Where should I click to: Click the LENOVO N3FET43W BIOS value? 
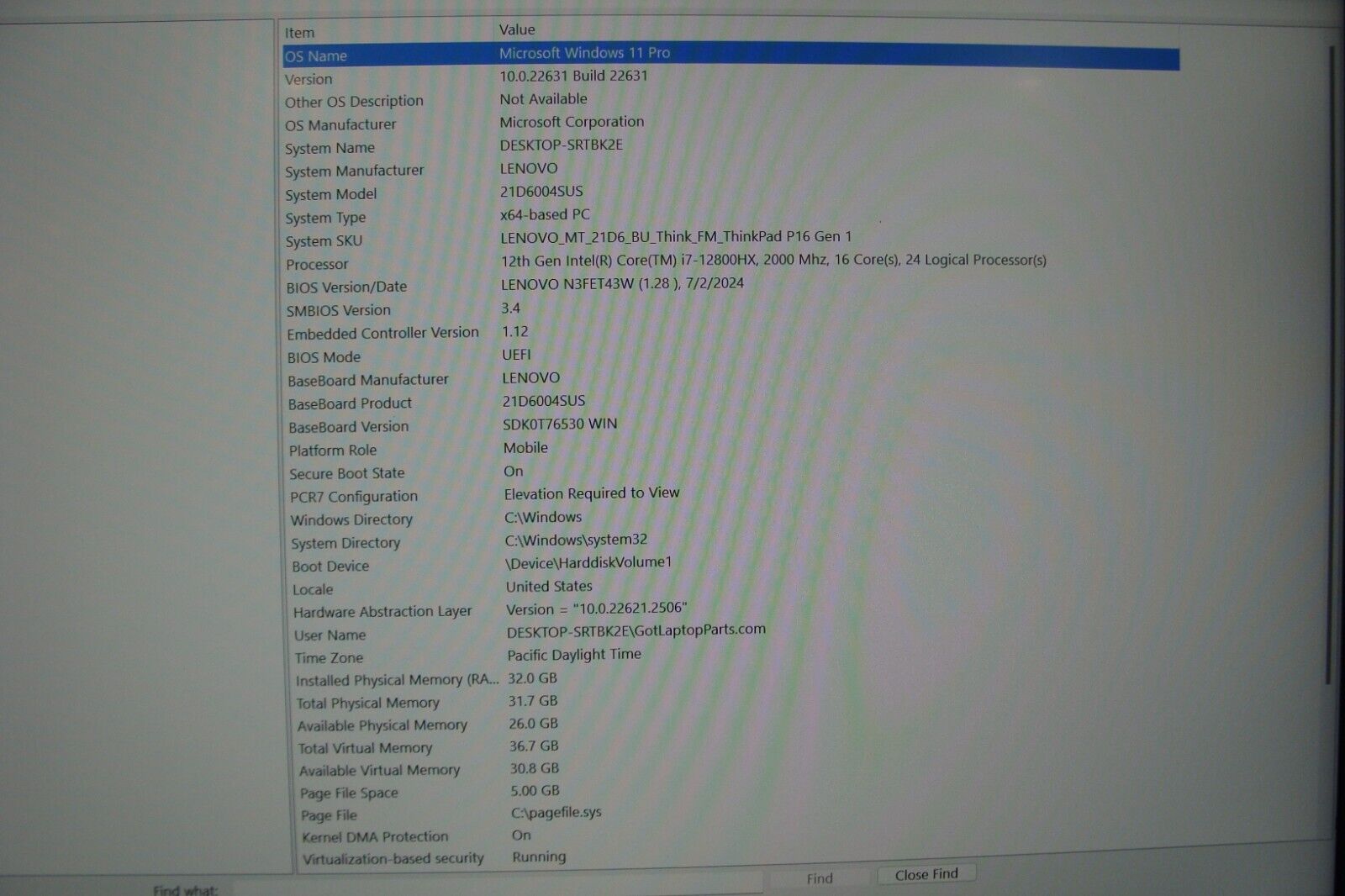coord(622,284)
